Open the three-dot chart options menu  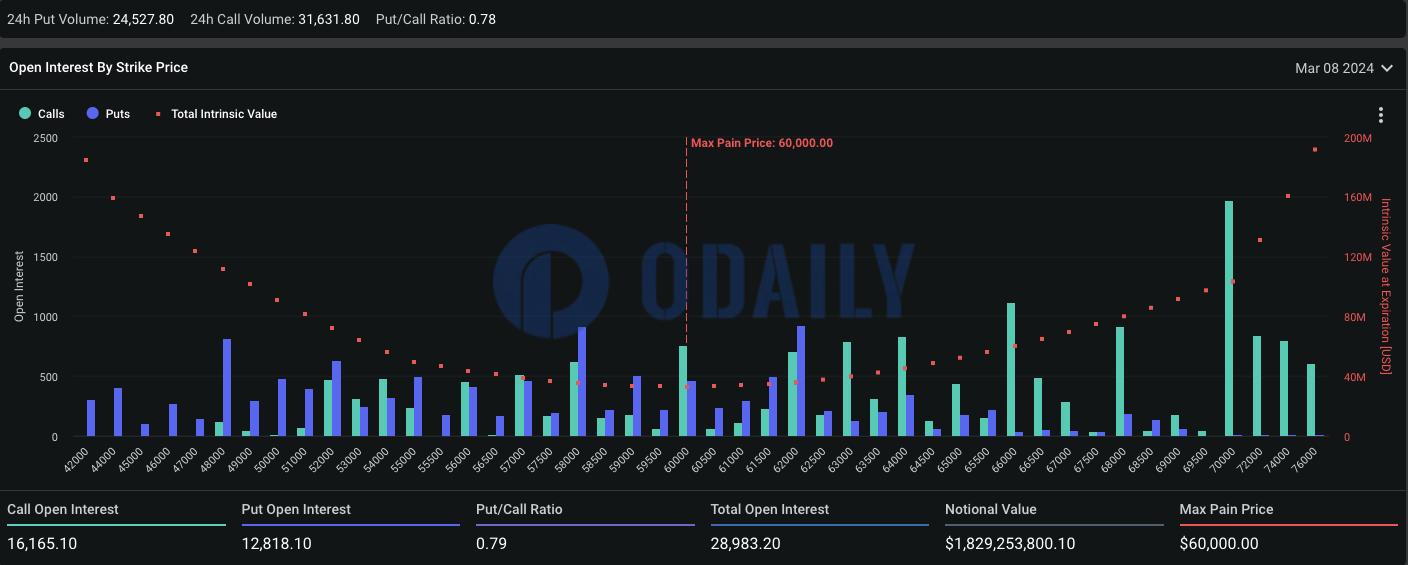click(1380, 115)
